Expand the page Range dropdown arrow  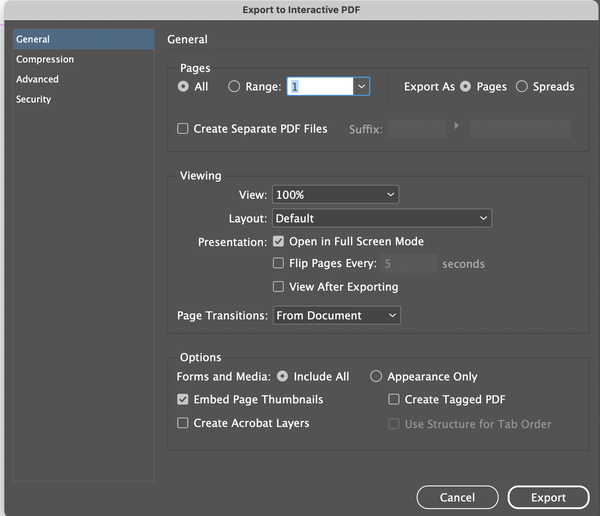coord(361,87)
